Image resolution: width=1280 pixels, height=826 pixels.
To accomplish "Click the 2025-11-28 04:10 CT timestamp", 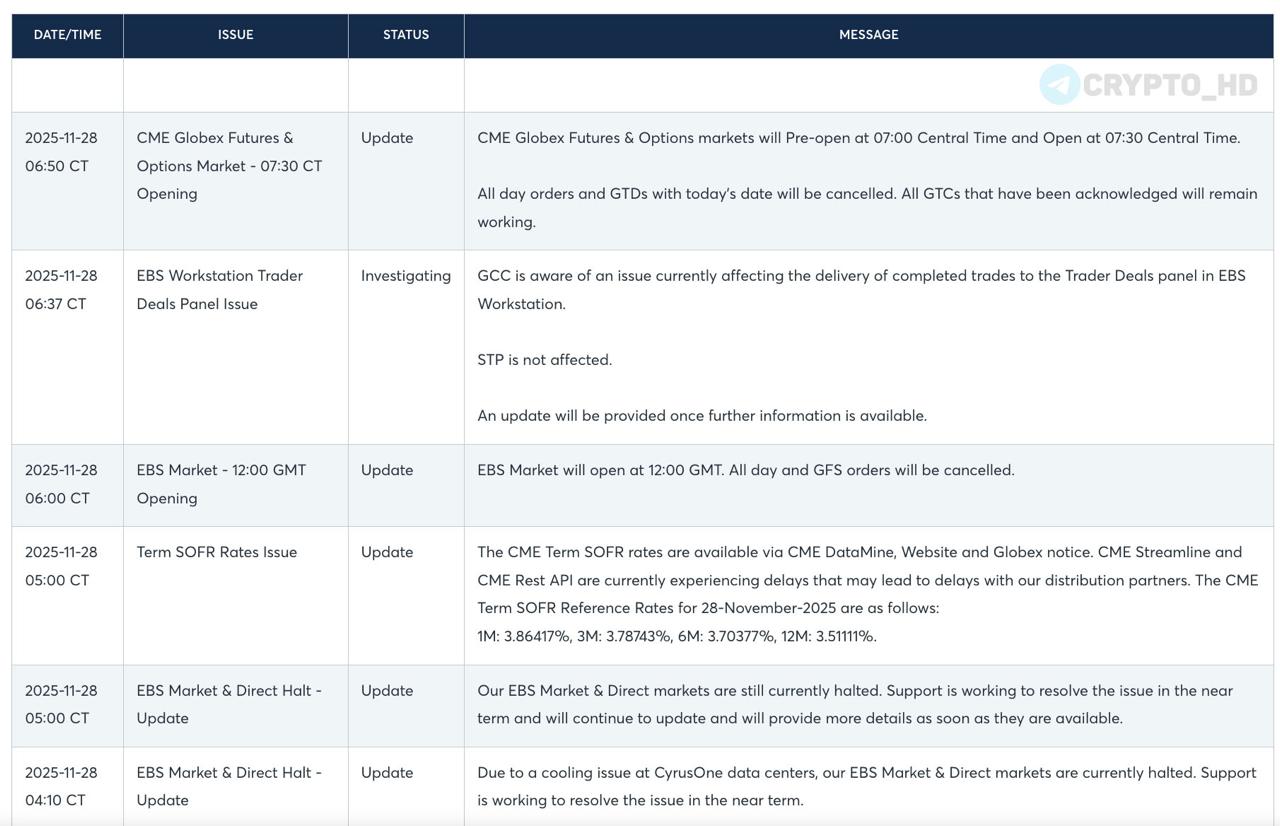I will click(61, 786).
